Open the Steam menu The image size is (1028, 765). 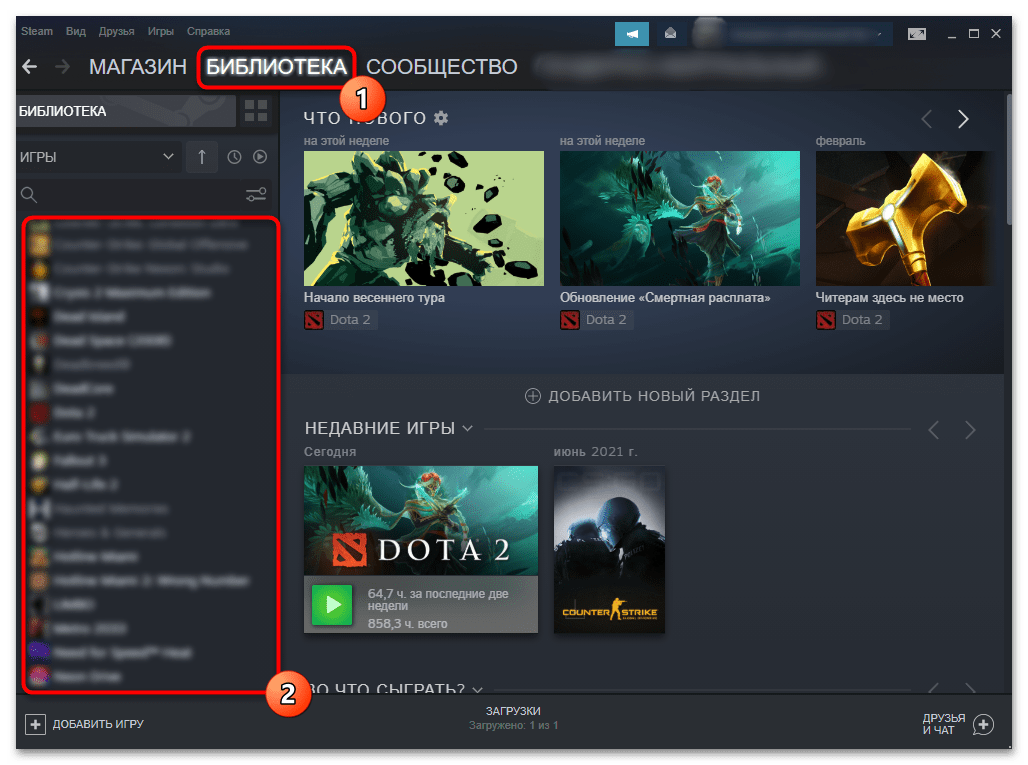click(x=37, y=31)
